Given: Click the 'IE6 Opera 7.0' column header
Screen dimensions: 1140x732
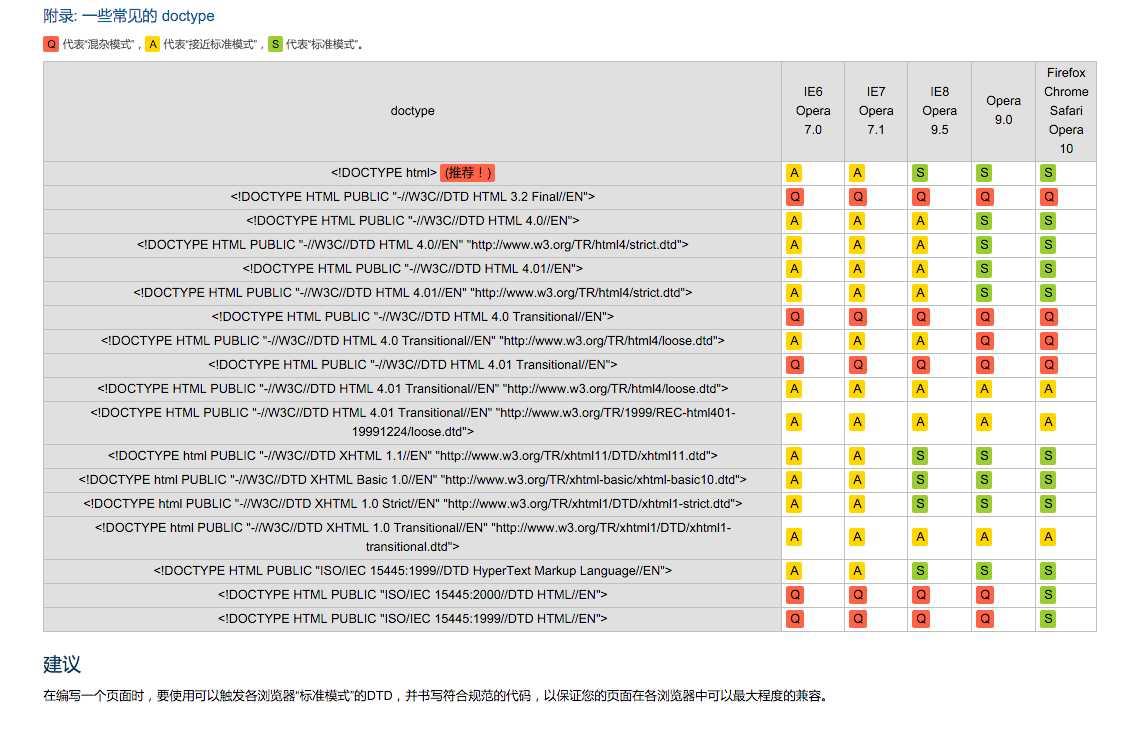Looking at the screenshot, I should pyautogui.click(x=813, y=111).
